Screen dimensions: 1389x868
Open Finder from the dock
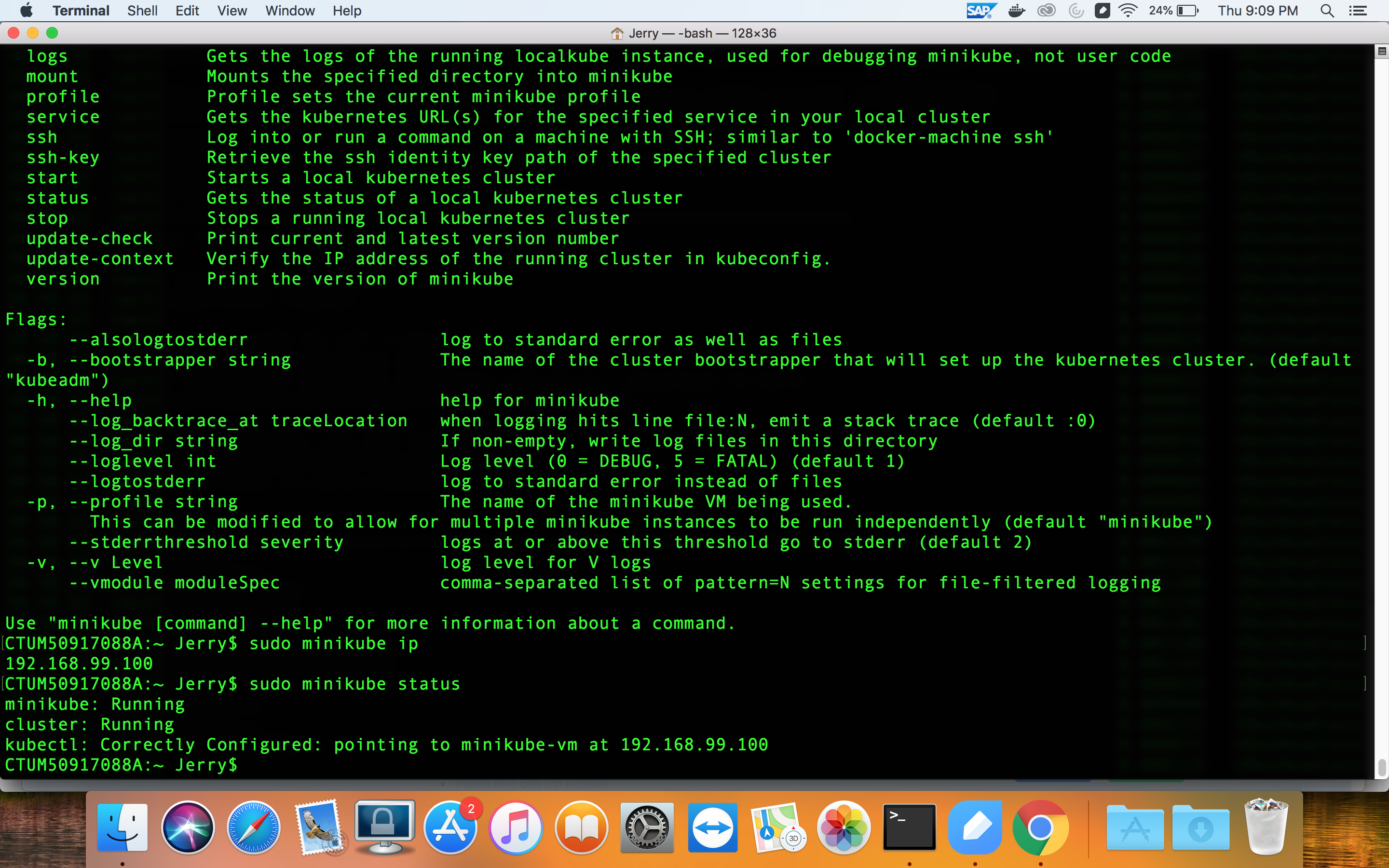[x=122, y=827]
